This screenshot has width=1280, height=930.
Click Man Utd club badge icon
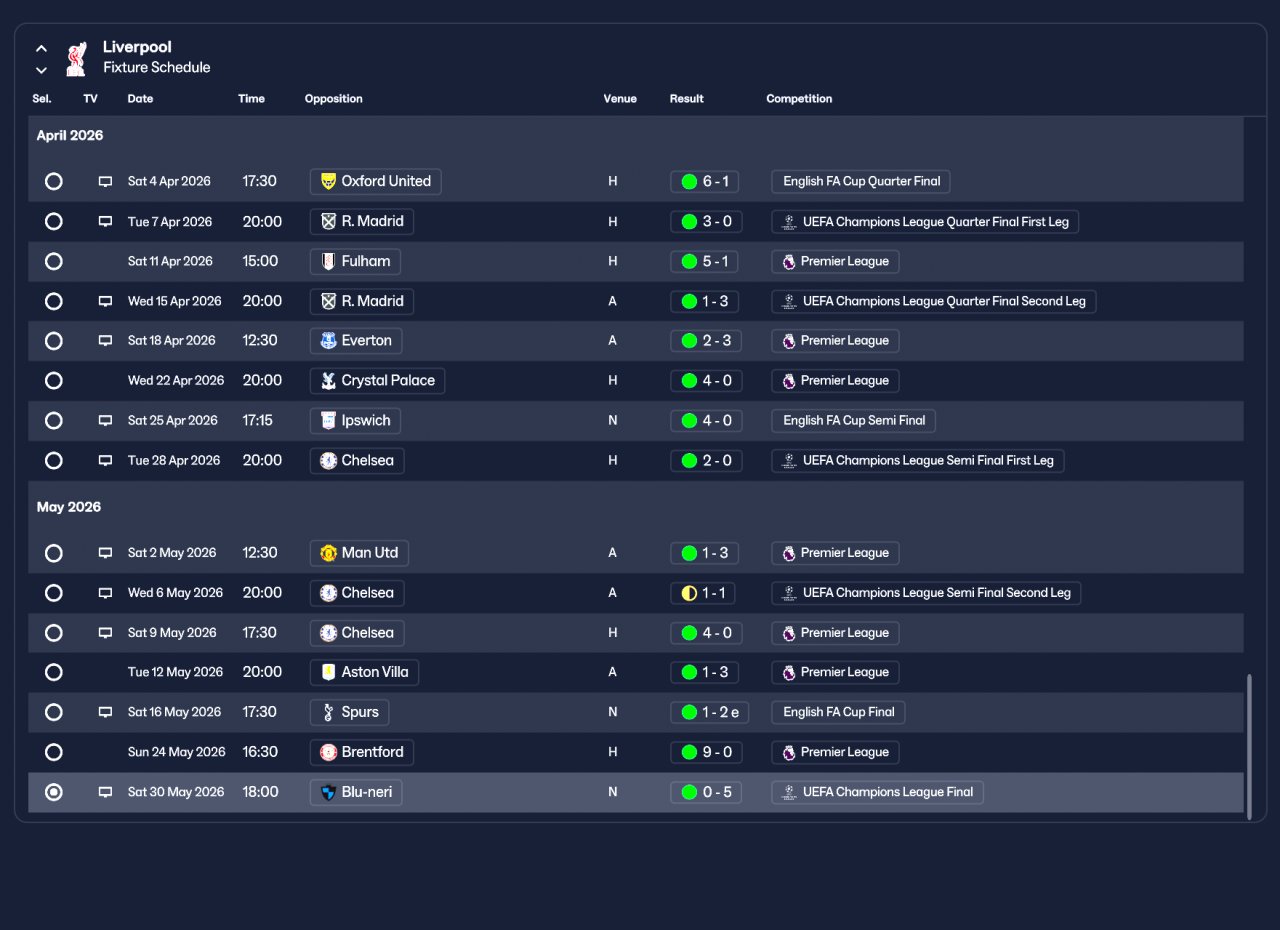pyautogui.click(x=328, y=553)
